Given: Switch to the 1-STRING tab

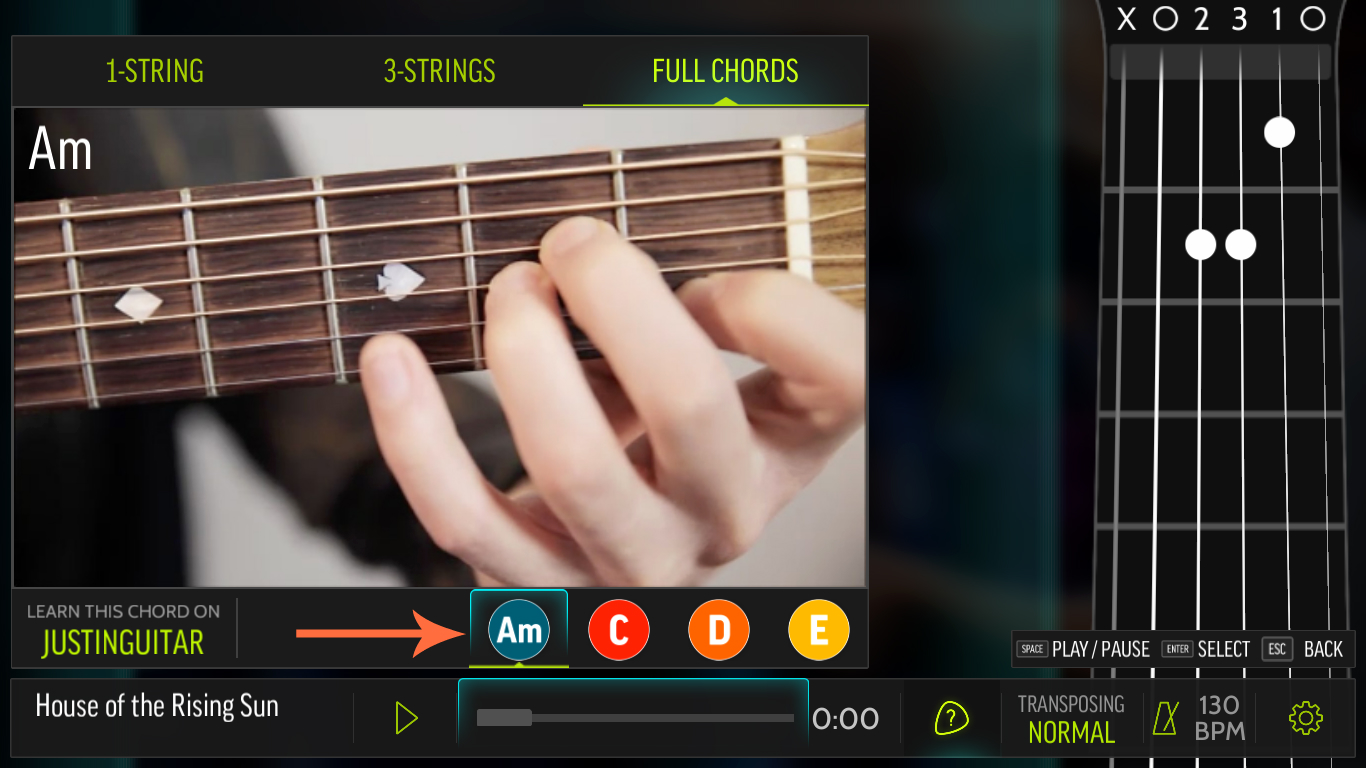Looking at the screenshot, I should [155, 71].
